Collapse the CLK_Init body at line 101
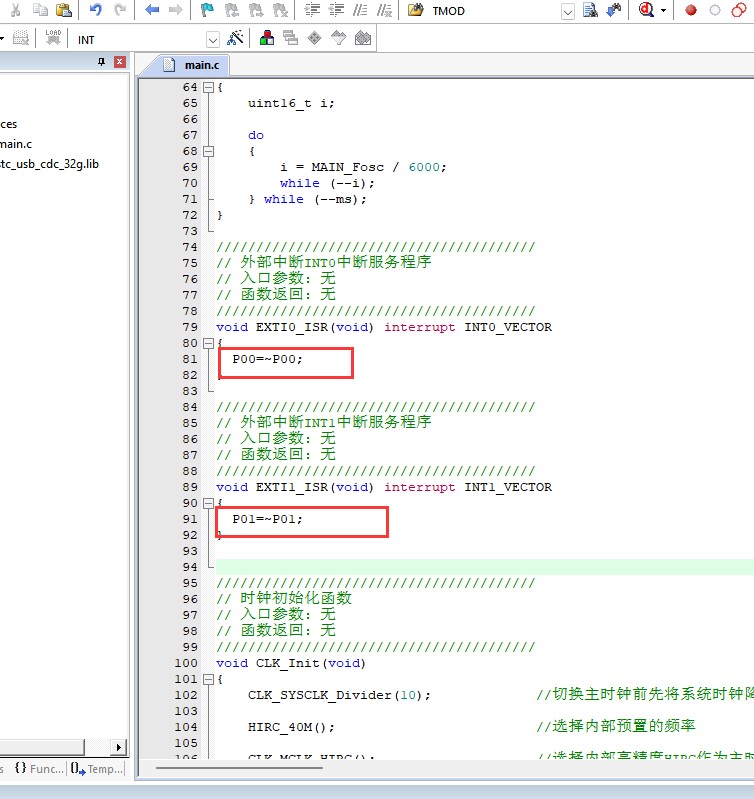The image size is (754, 799). 208,679
